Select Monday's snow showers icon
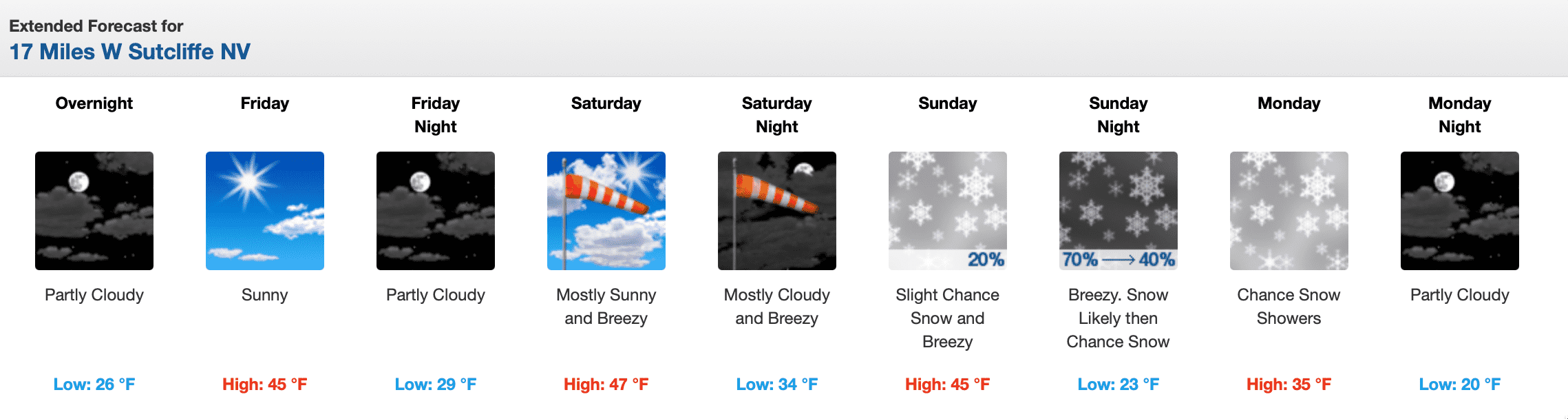The image size is (1568, 419). (x=1289, y=211)
